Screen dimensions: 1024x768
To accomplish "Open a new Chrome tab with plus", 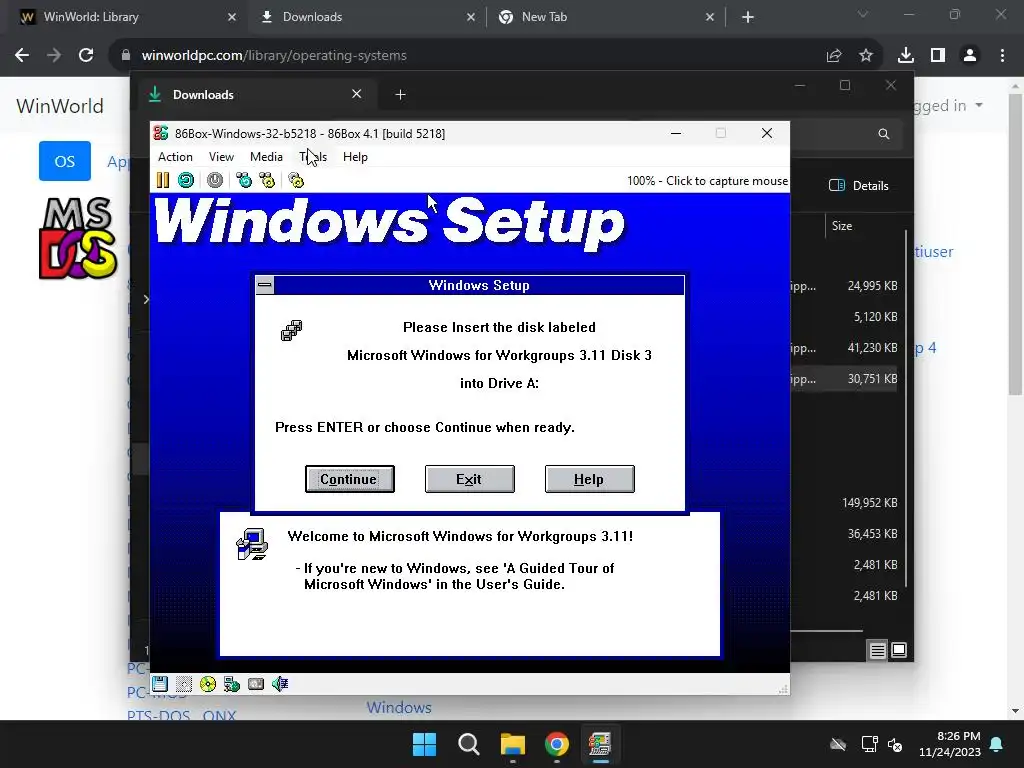I will click(748, 17).
